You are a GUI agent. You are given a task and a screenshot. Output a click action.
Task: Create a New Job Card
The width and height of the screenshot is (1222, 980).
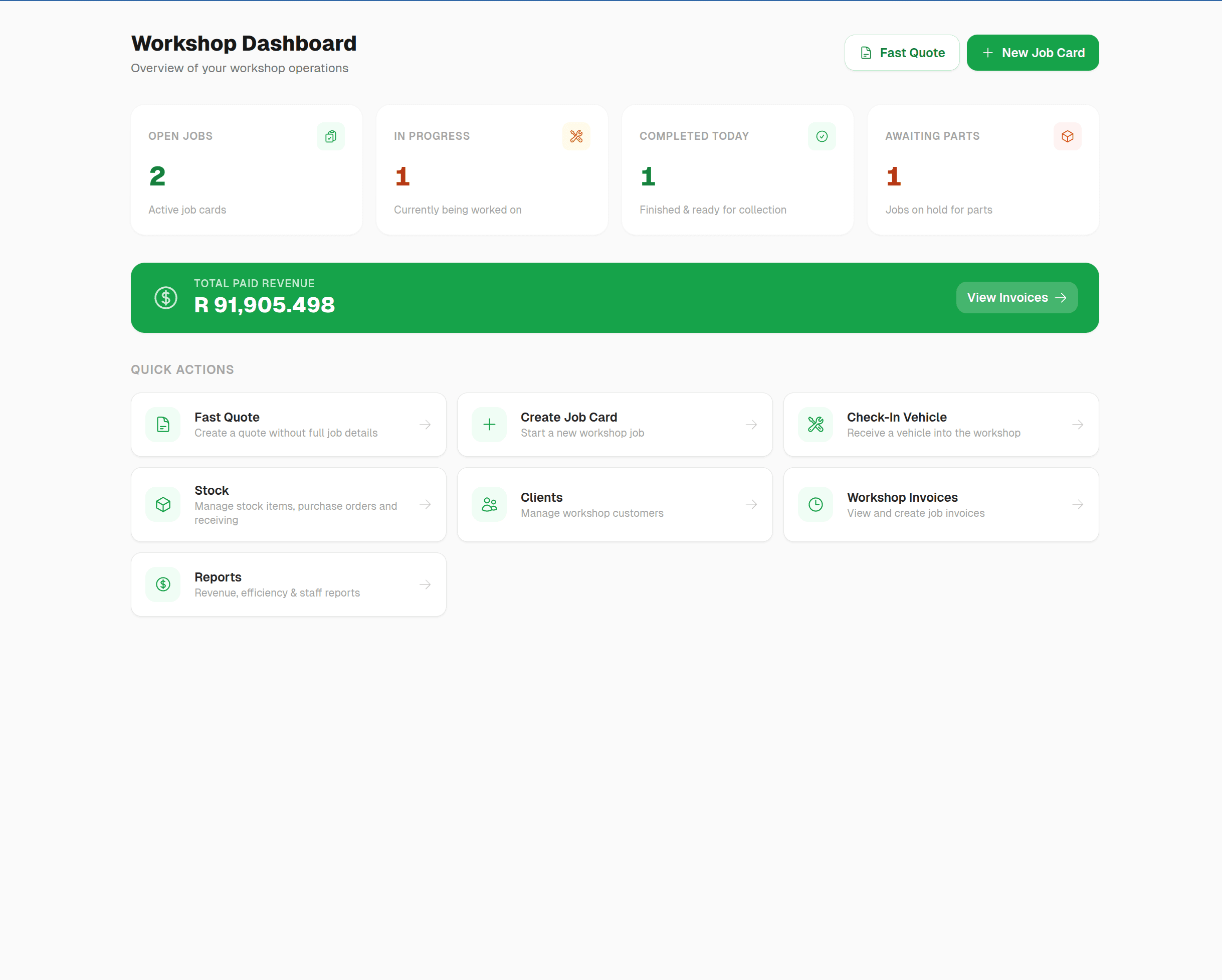click(x=1033, y=53)
